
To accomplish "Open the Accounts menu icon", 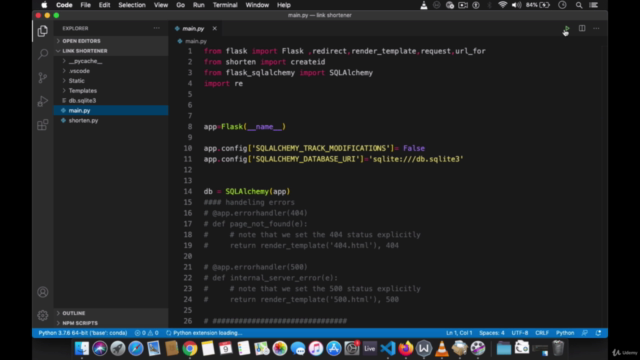I will coord(42,292).
